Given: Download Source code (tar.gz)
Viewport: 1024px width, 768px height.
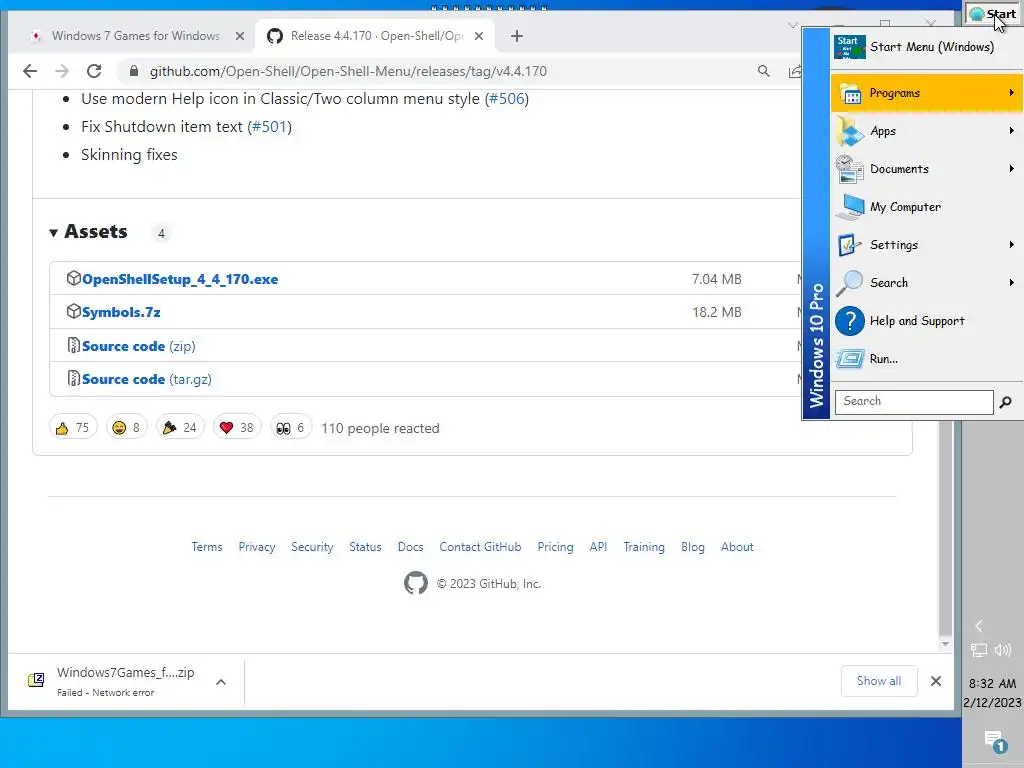Looking at the screenshot, I should tap(146, 379).
